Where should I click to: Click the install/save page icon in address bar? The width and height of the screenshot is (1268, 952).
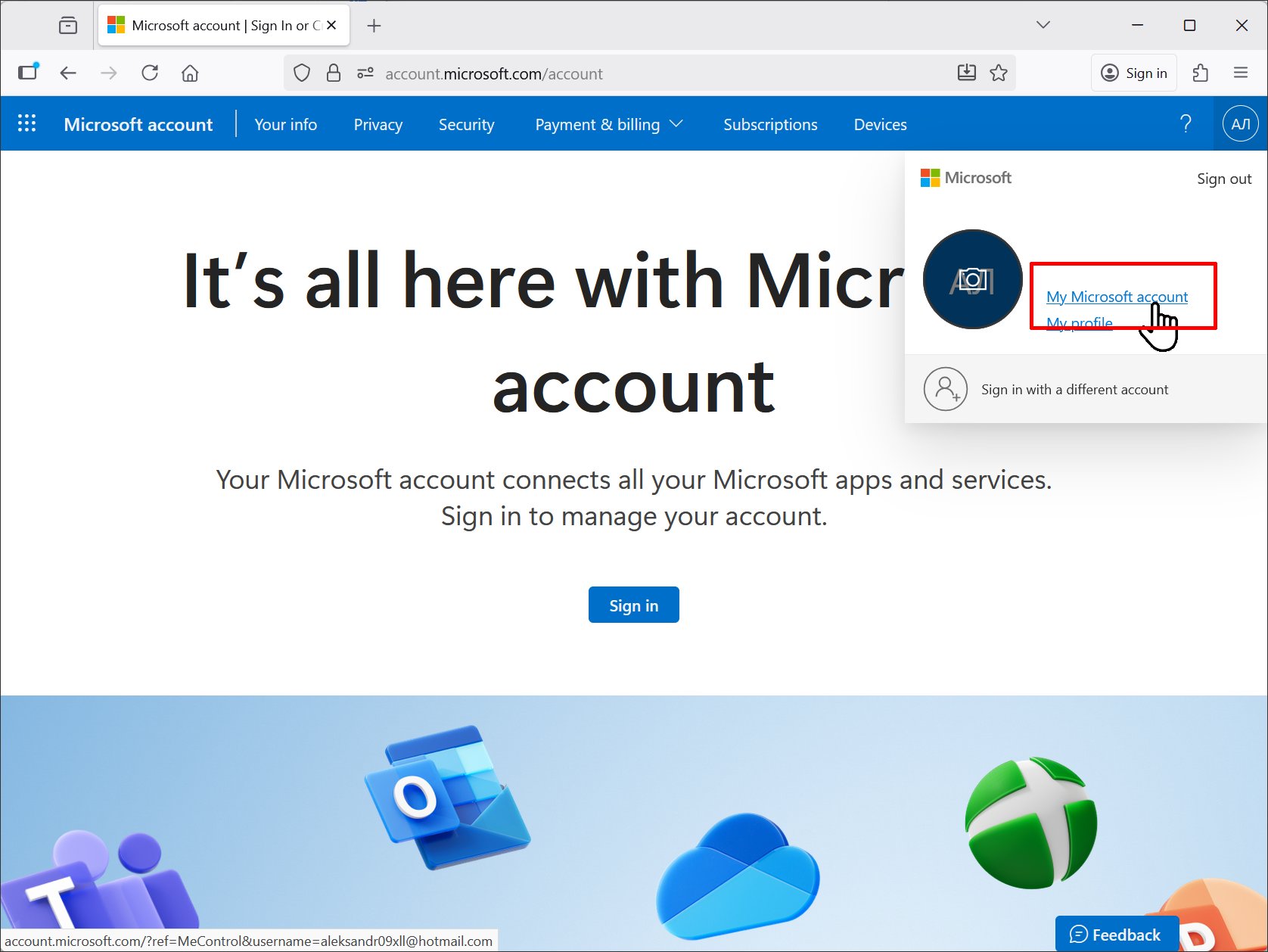tap(967, 73)
